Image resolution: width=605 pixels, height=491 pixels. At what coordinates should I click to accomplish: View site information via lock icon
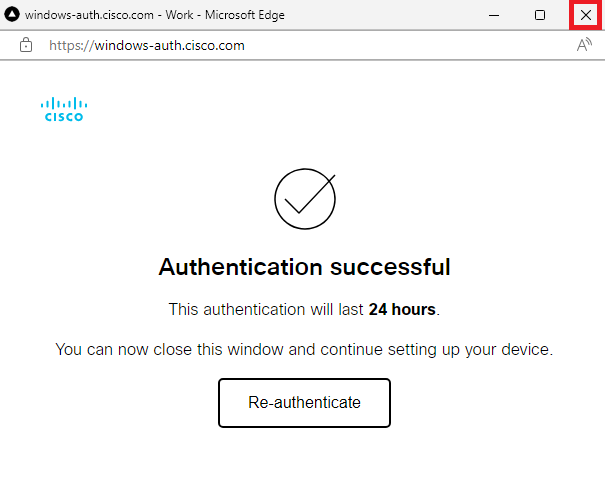(x=26, y=45)
